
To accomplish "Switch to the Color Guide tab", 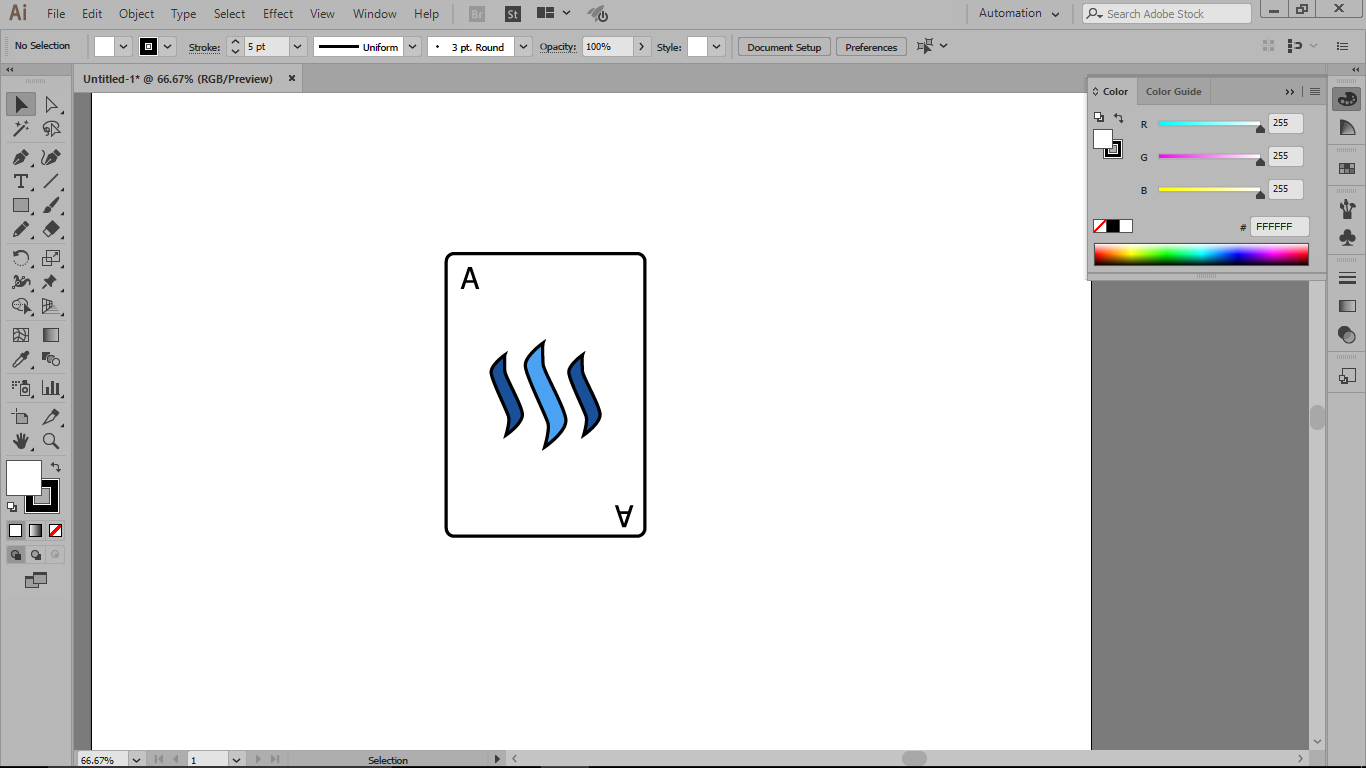I will pyautogui.click(x=1174, y=91).
